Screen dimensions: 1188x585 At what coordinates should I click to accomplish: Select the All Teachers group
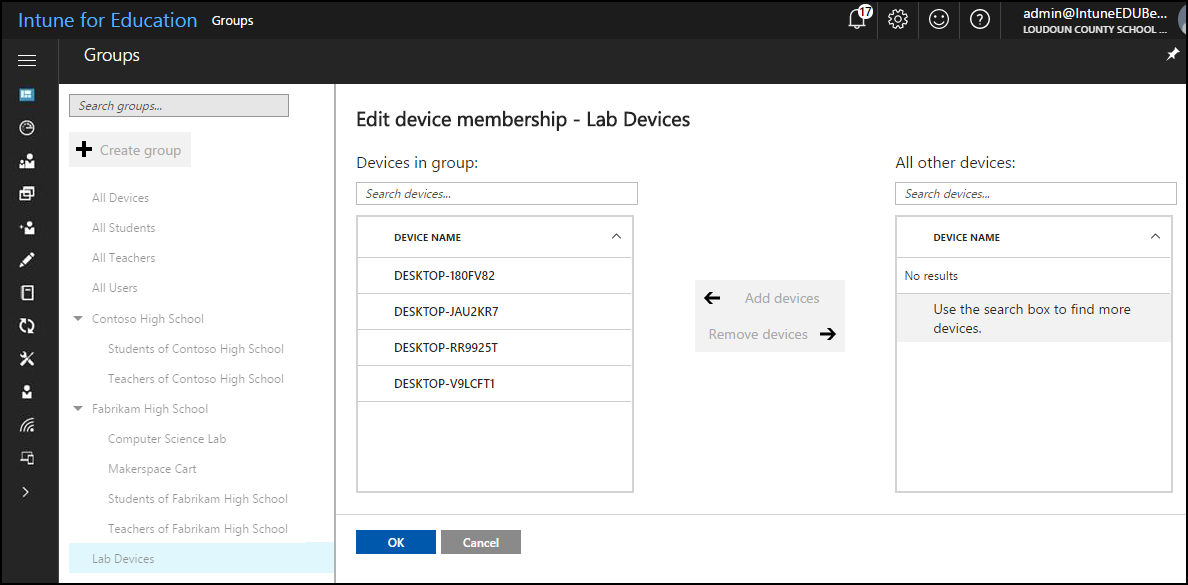point(124,258)
